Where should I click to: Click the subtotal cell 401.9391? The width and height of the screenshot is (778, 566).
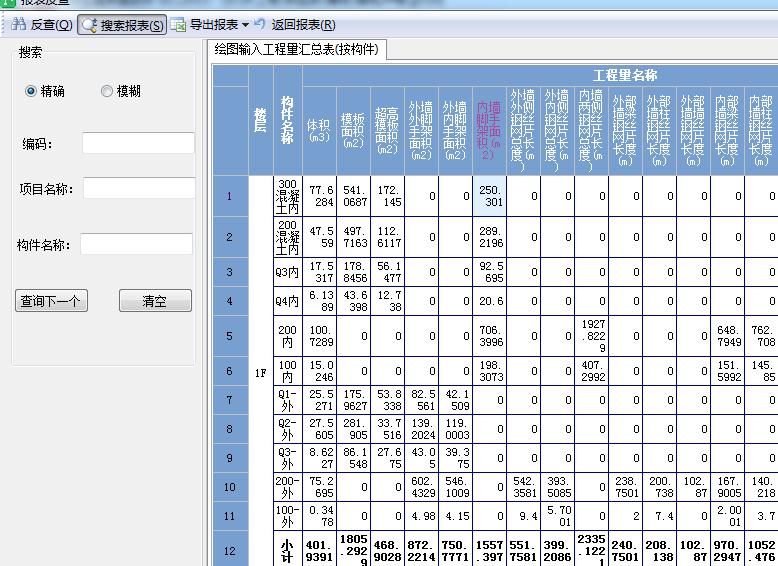tap(319, 551)
